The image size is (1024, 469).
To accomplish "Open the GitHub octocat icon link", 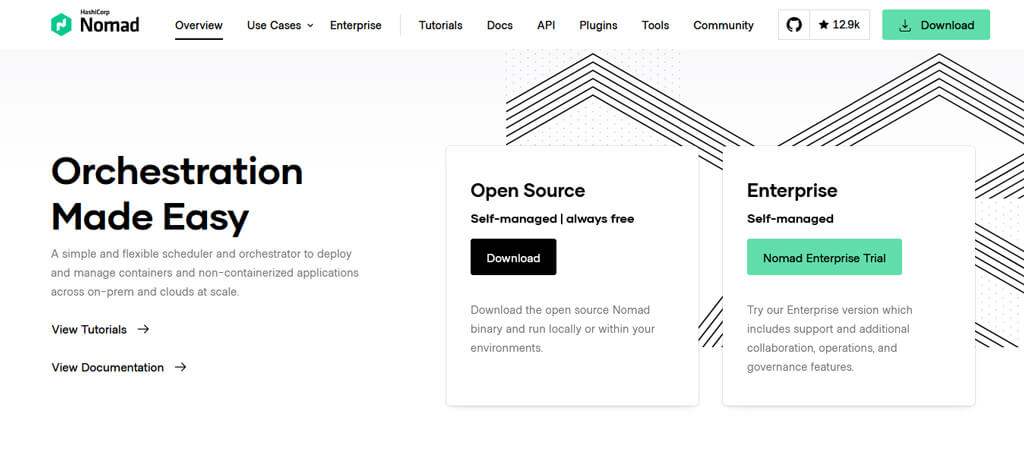I will click(x=793, y=25).
